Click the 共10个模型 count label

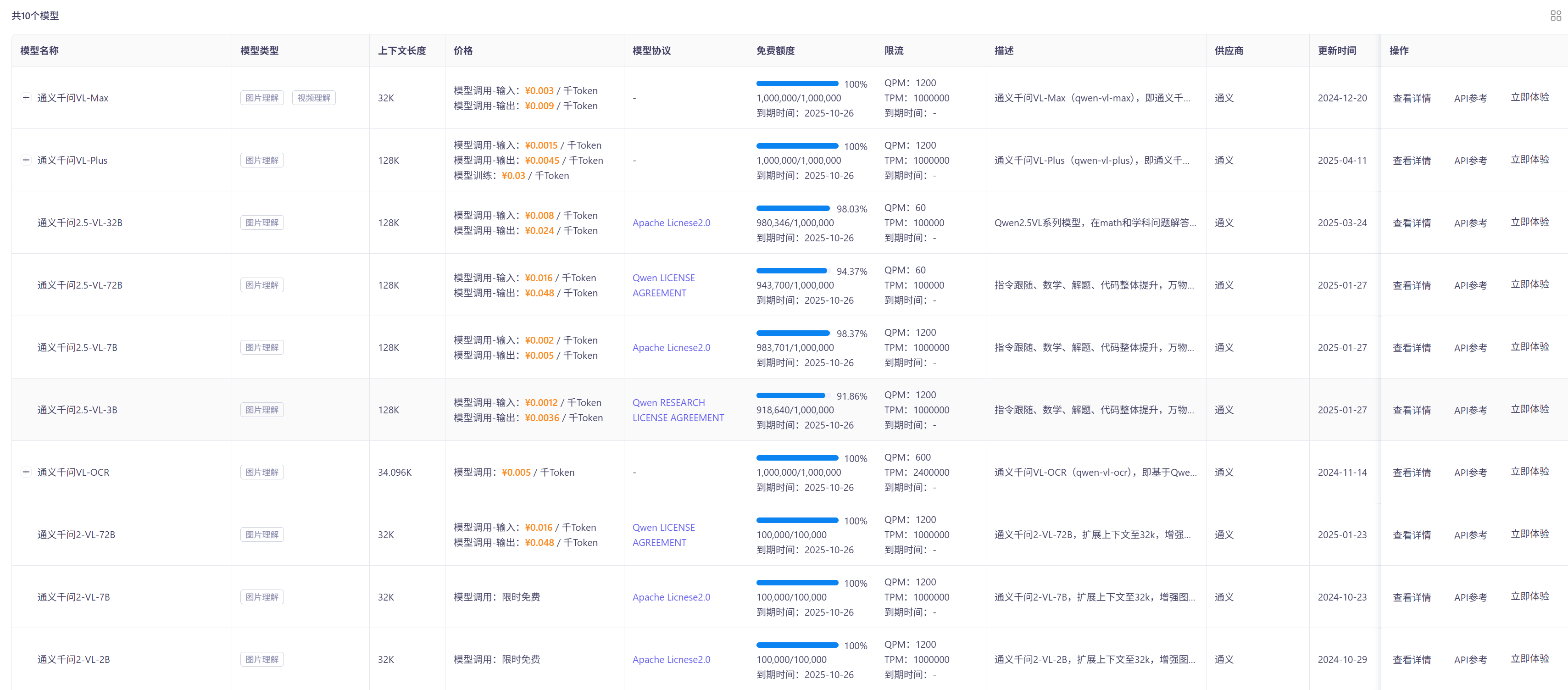coord(35,16)
